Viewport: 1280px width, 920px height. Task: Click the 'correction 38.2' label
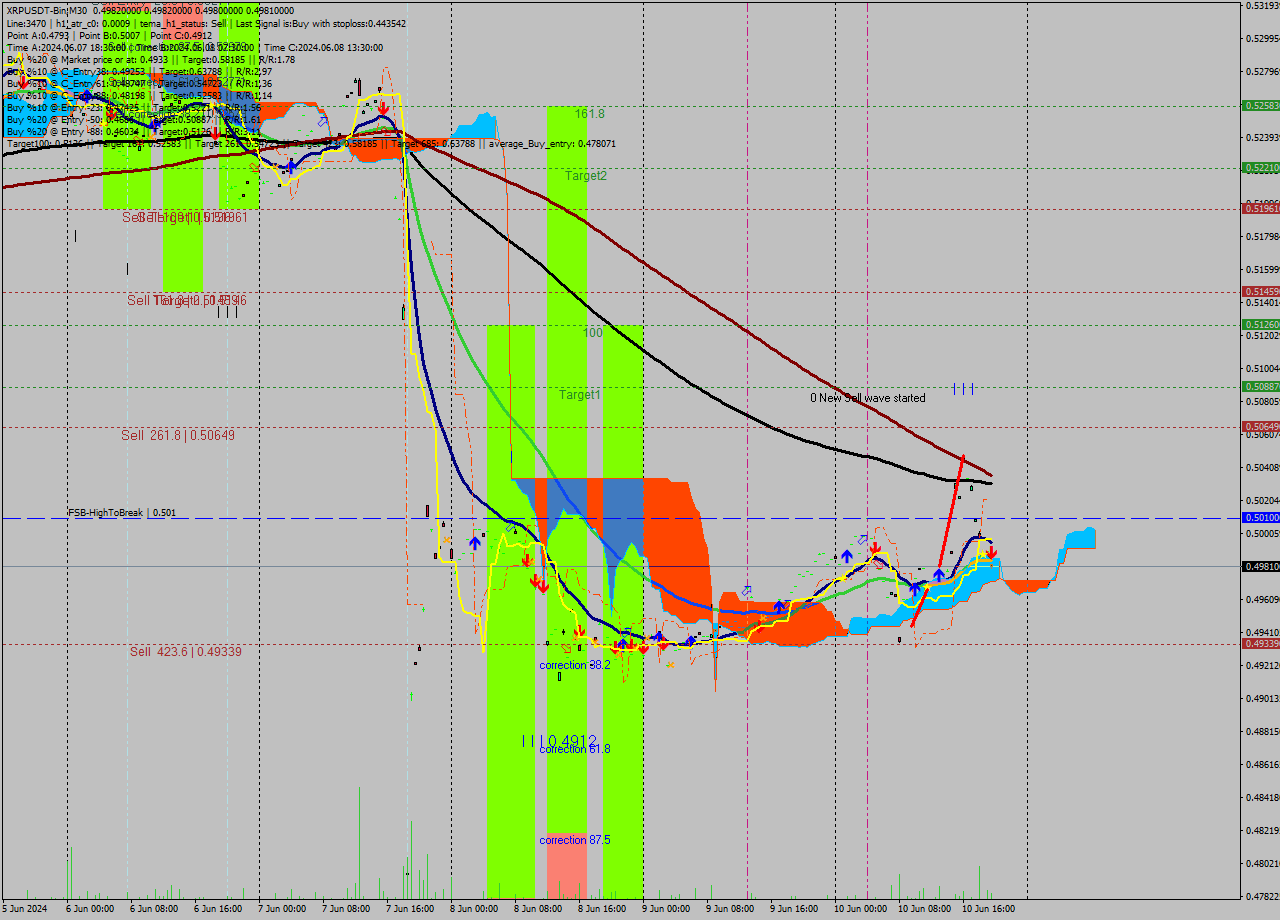click(575, 665)
